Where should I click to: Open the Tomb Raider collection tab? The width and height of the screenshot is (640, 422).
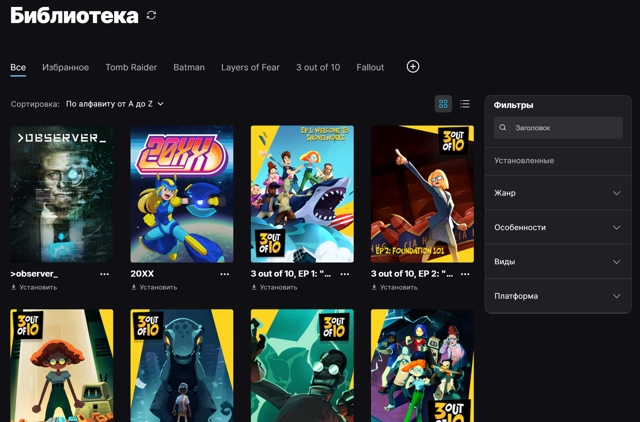click(131, 67)
